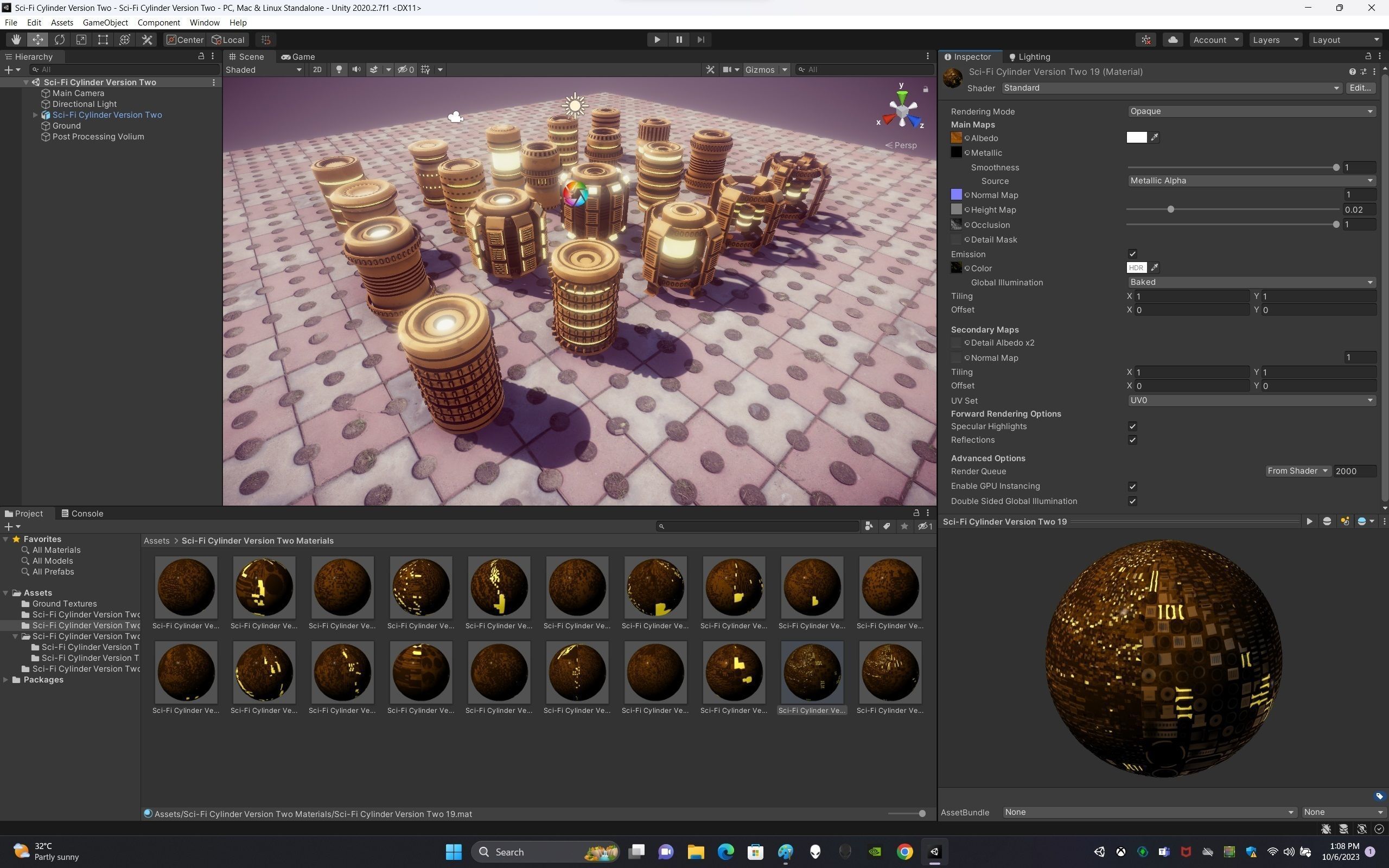Screen dimensions: 1389x868
Task: Click the Albedo white color swatch
Action: tap(1136, 138)
